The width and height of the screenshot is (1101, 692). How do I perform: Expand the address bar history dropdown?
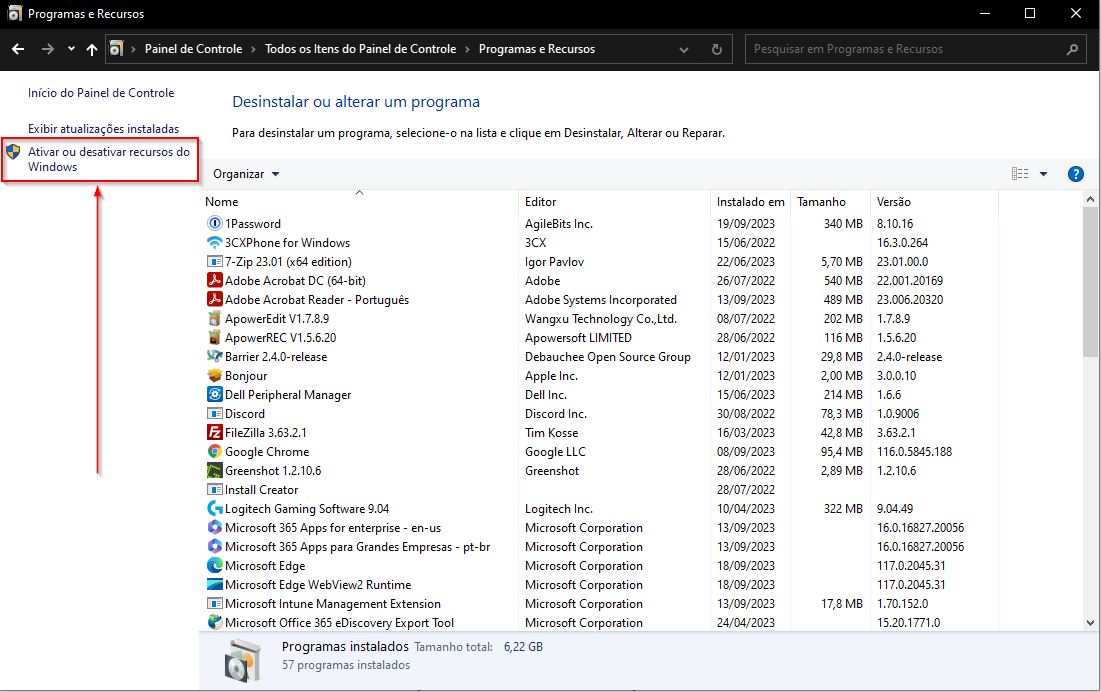683,50
